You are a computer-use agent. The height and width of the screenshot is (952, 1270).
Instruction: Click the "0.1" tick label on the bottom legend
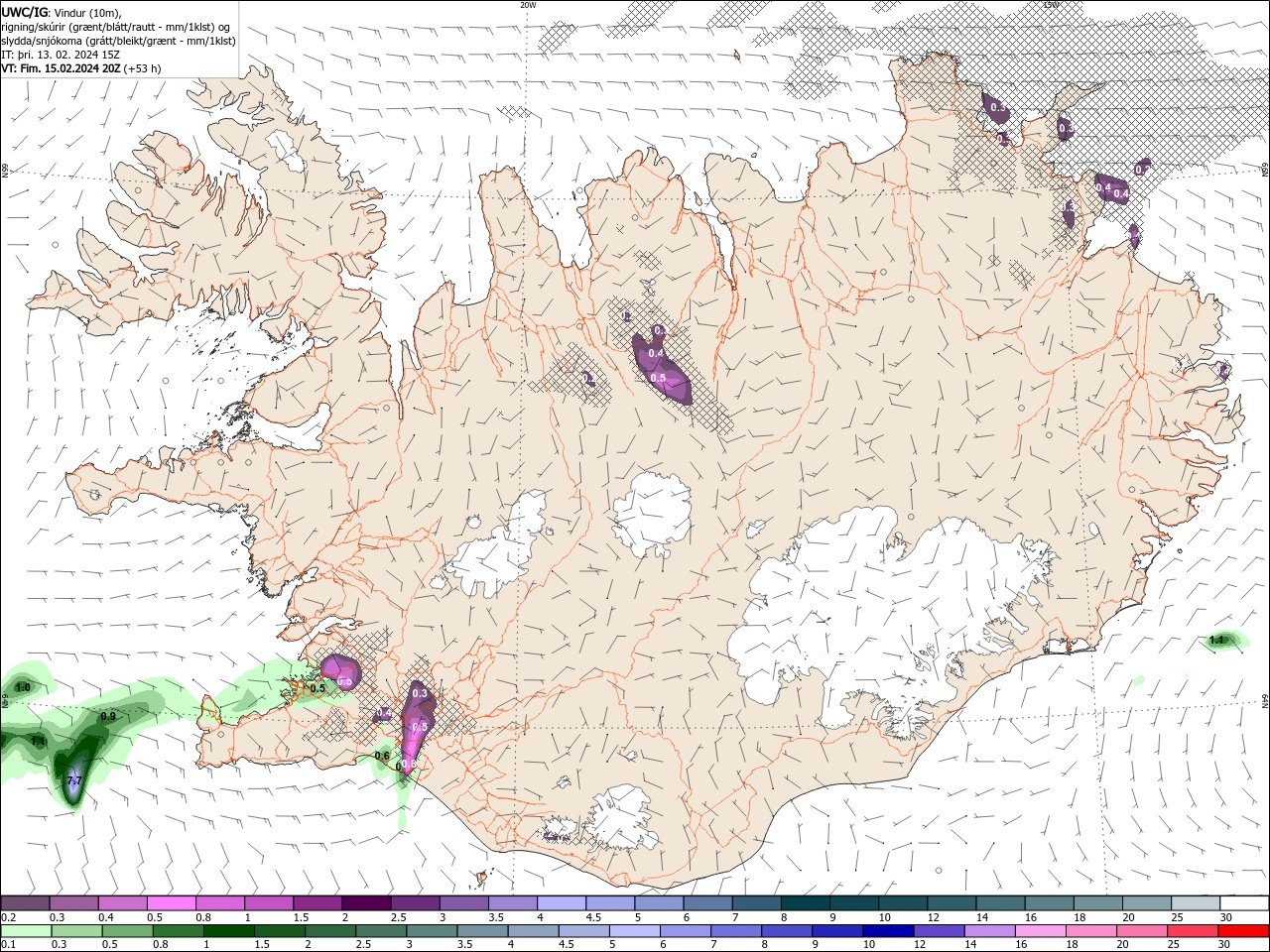click(x=10, y=944)
